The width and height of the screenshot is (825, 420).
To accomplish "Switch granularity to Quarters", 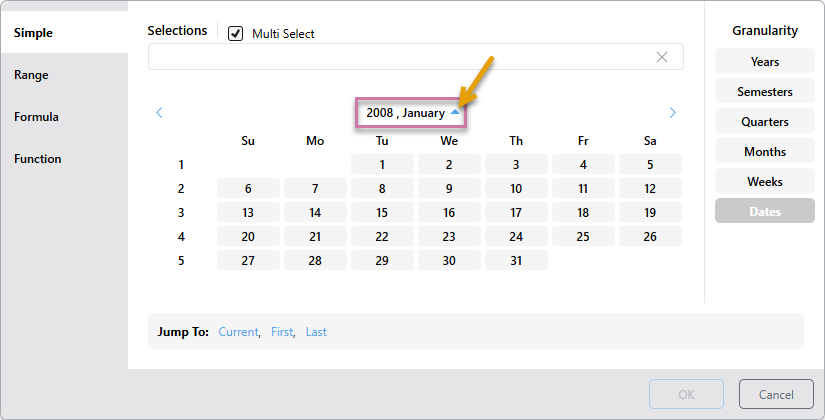I will [x=764, y=122].
